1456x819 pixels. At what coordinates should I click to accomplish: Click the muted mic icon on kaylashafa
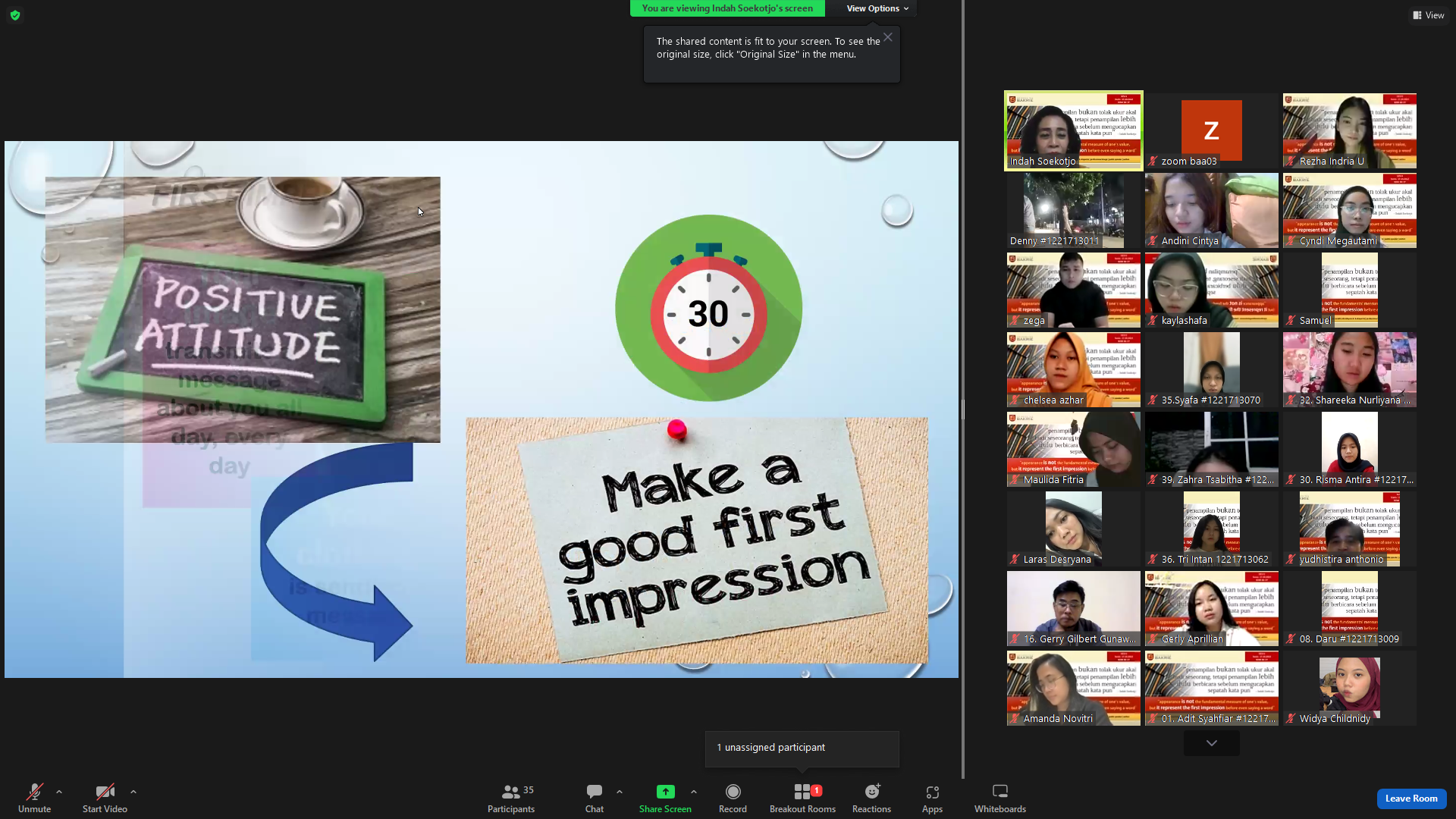click(x=1153, y=320)
